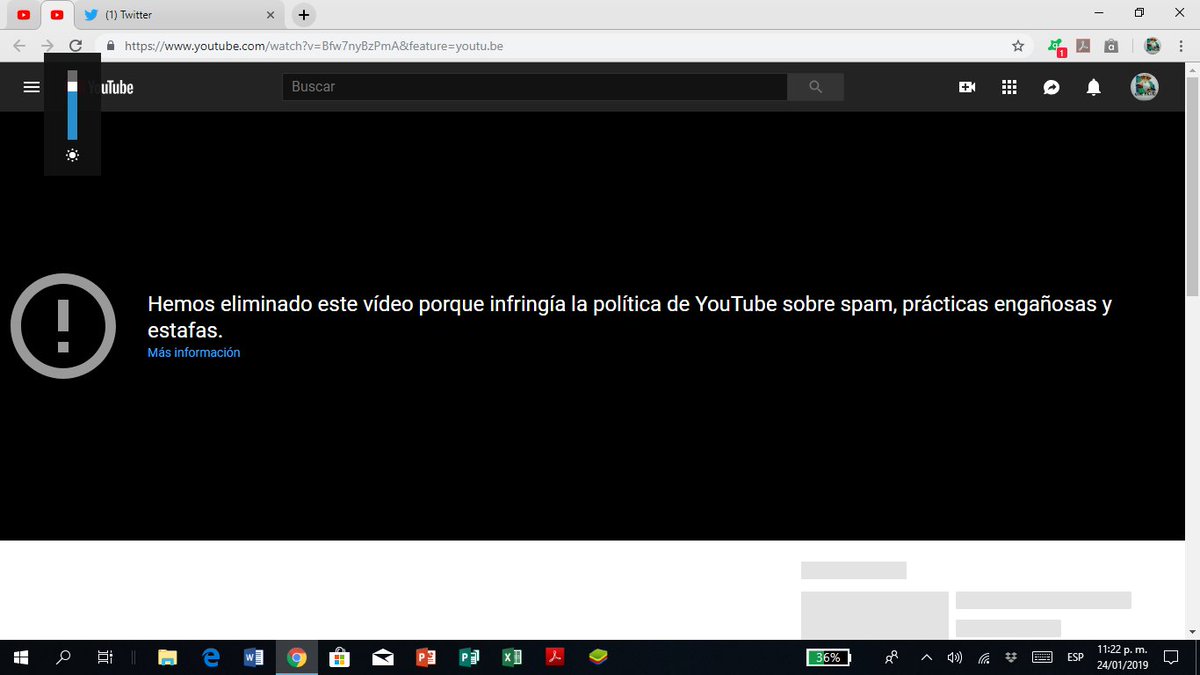The image size is (1200, 675).
Task: Open the Chrome profile avatar
Action: pos(1152,45)
